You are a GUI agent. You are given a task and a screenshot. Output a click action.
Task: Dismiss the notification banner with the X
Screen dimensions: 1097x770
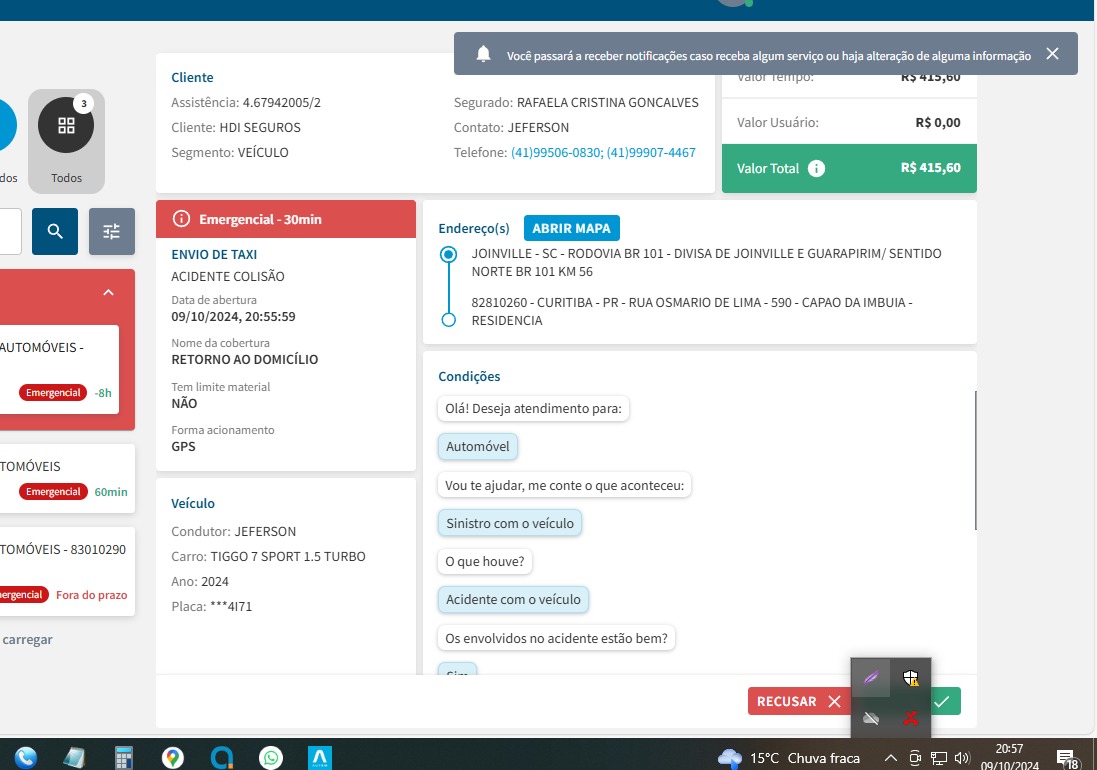tap(1052, 54)
